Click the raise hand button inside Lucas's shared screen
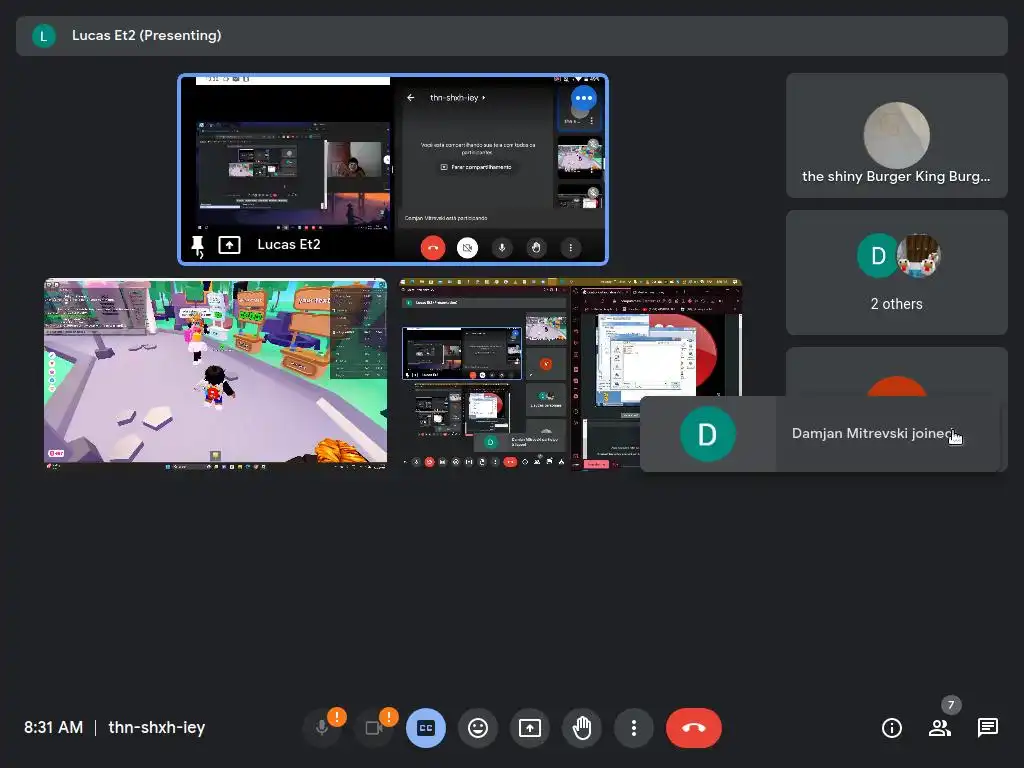This screenshot has width=1024, height=768. [x=536, y=248]
